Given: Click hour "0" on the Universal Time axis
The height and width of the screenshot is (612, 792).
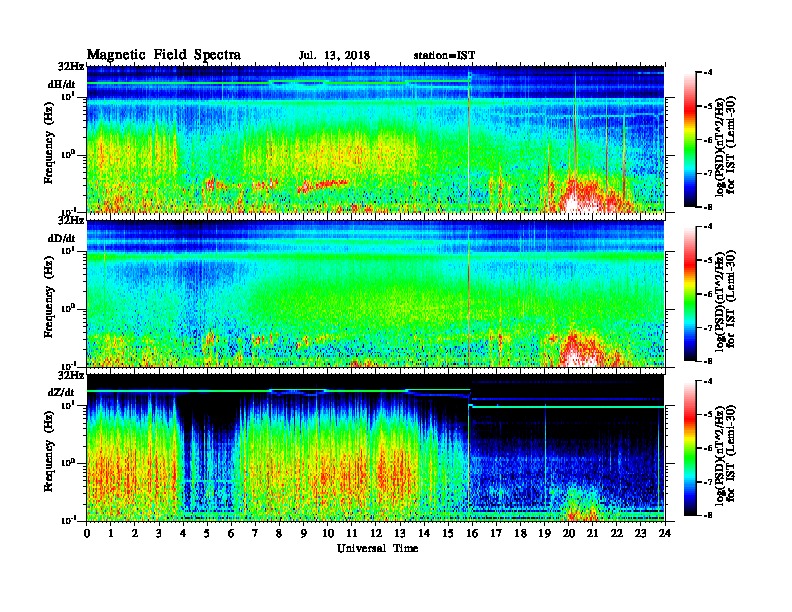Looking at the screenshot, I should pyautogui.click(x=87, y=533).
